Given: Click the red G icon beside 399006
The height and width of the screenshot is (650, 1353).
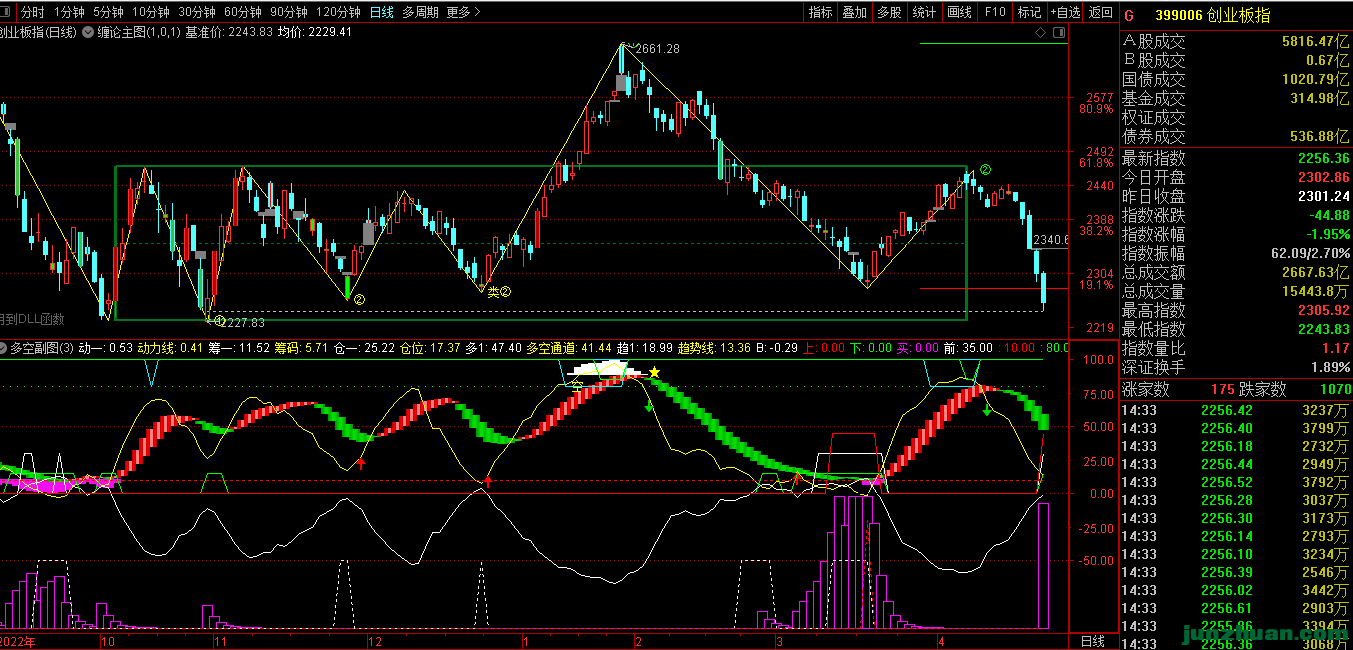Looking at the screenshot, I should point(1129,15).
